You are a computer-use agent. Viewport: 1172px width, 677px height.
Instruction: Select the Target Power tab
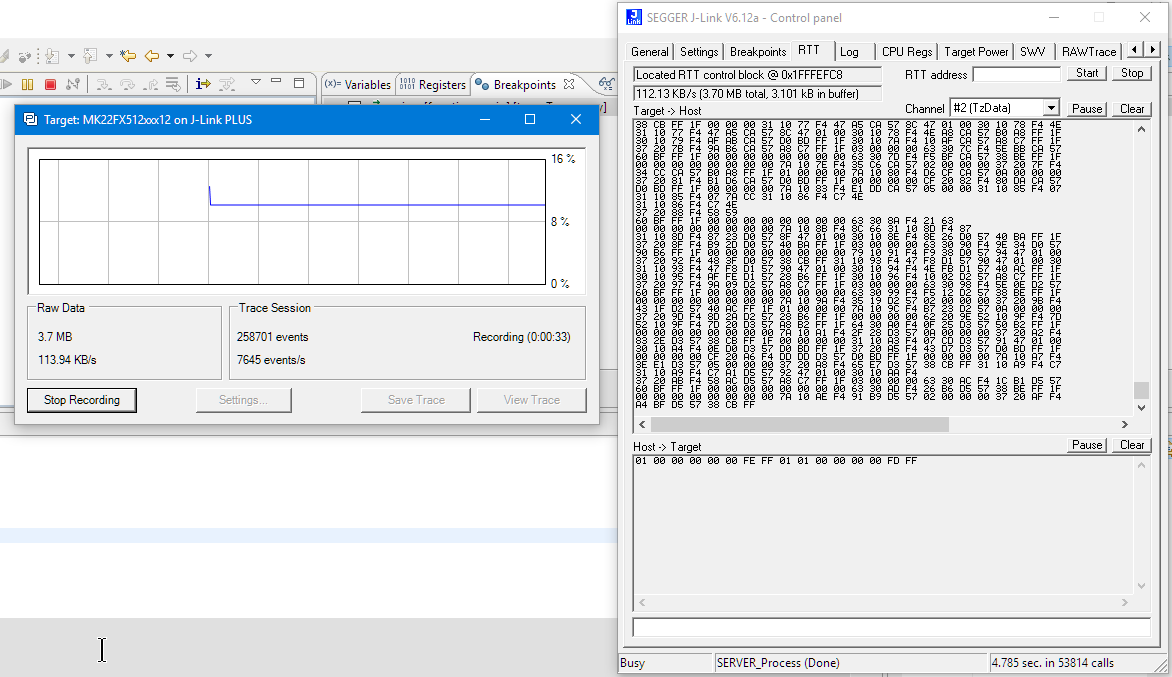[x=976, y=52]
